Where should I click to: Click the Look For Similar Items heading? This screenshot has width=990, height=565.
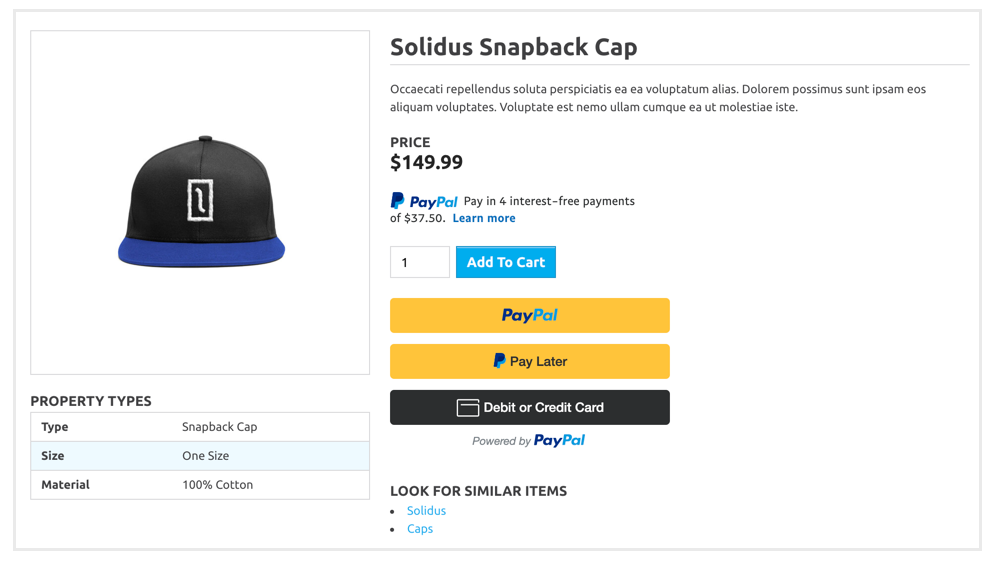478,491
